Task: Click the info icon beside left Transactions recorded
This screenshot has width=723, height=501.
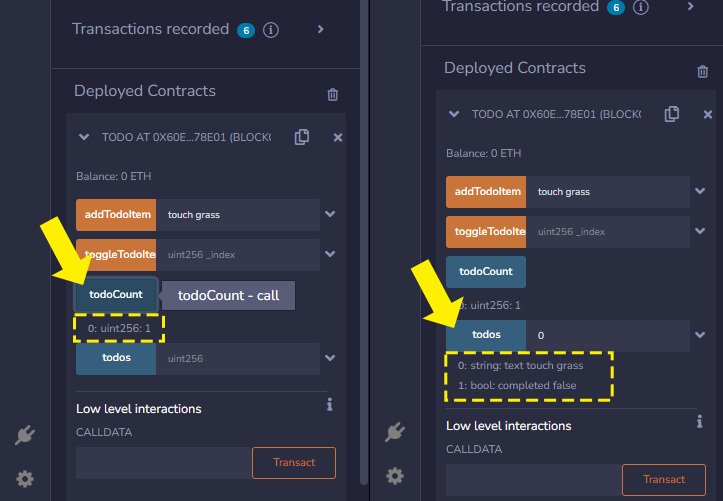Action: pyautogui.click(x=271, y=29)
